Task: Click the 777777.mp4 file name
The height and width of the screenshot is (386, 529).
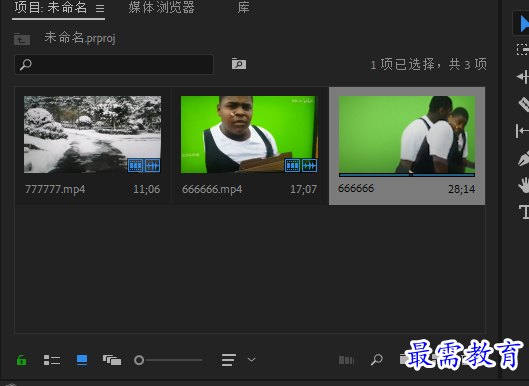Action: 55,189
